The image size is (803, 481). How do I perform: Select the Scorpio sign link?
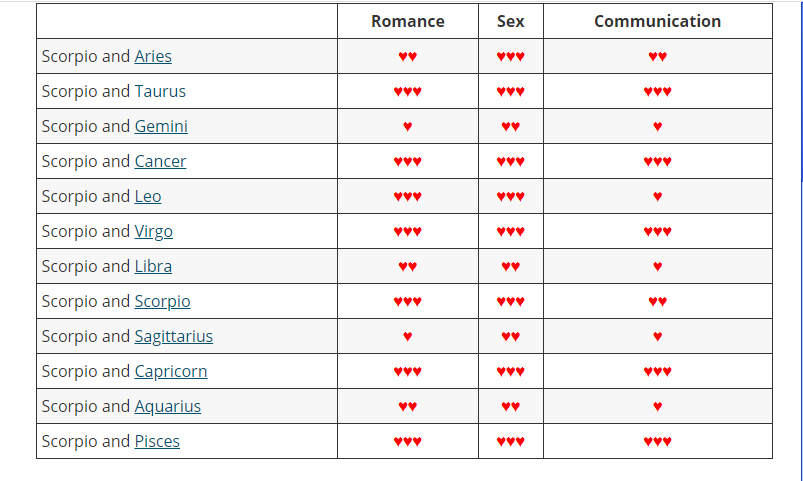(162, 301)
